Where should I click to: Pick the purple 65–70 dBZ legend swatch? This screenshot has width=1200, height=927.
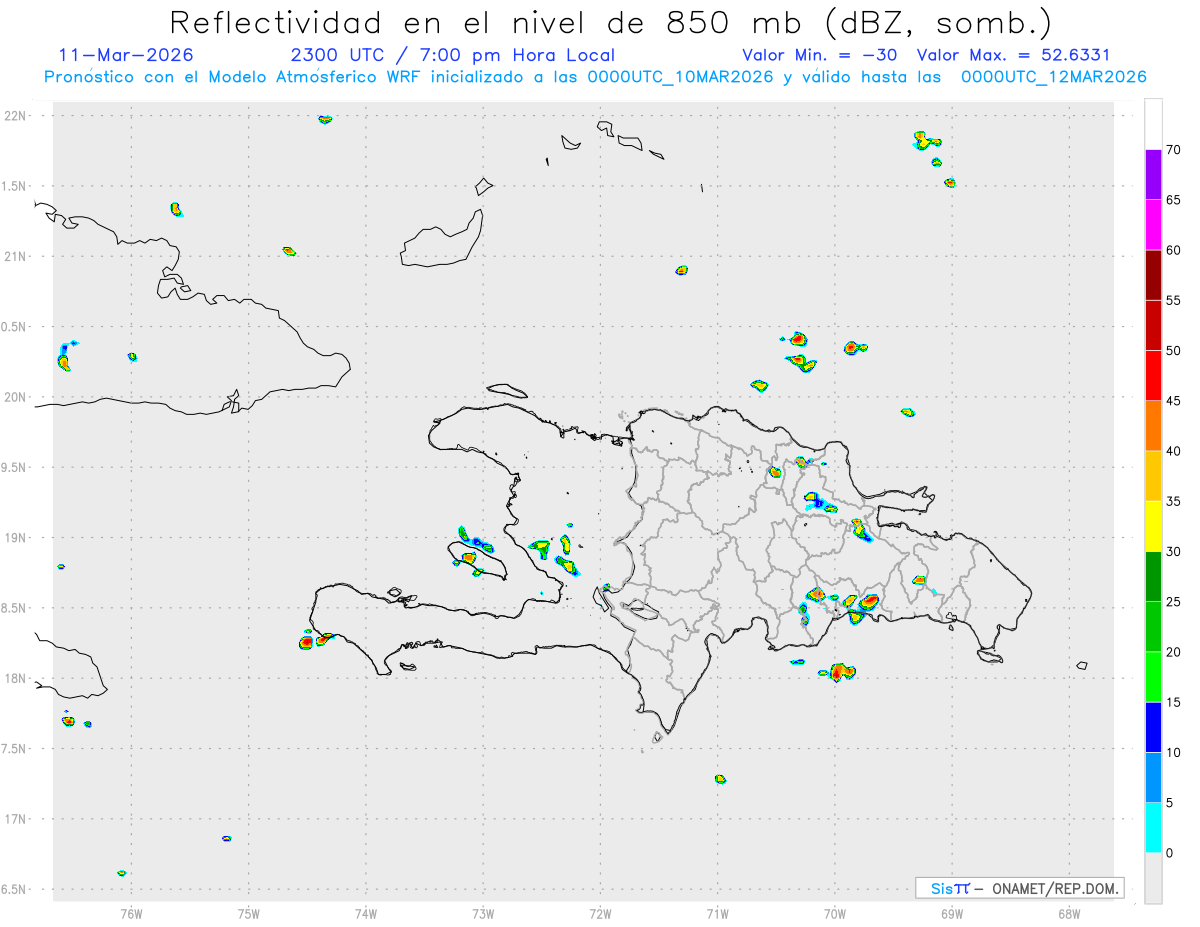1153,175
